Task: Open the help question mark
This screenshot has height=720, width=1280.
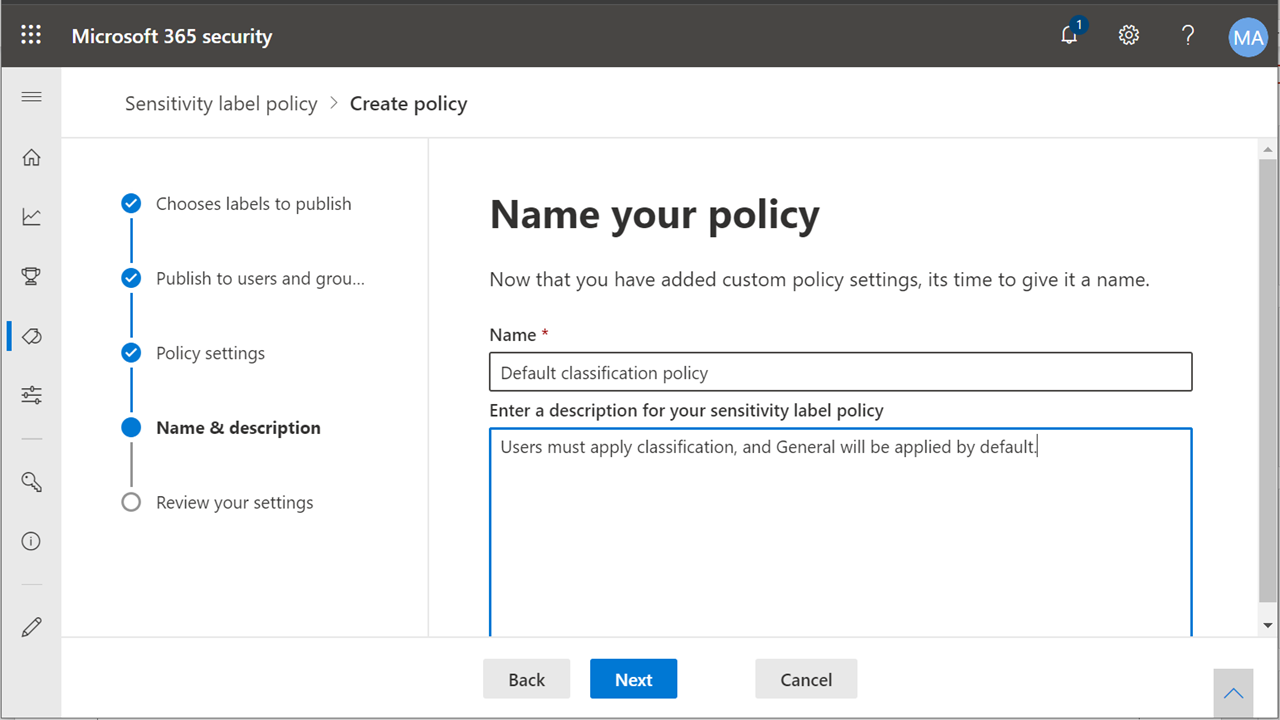Action: click(1188, 35)
